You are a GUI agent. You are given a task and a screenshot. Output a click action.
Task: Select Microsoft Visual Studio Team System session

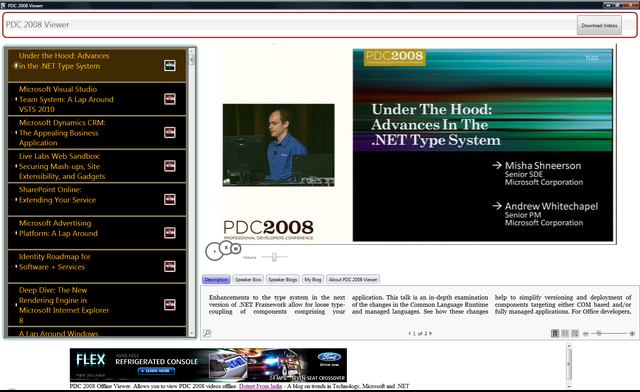pos(97,99)
